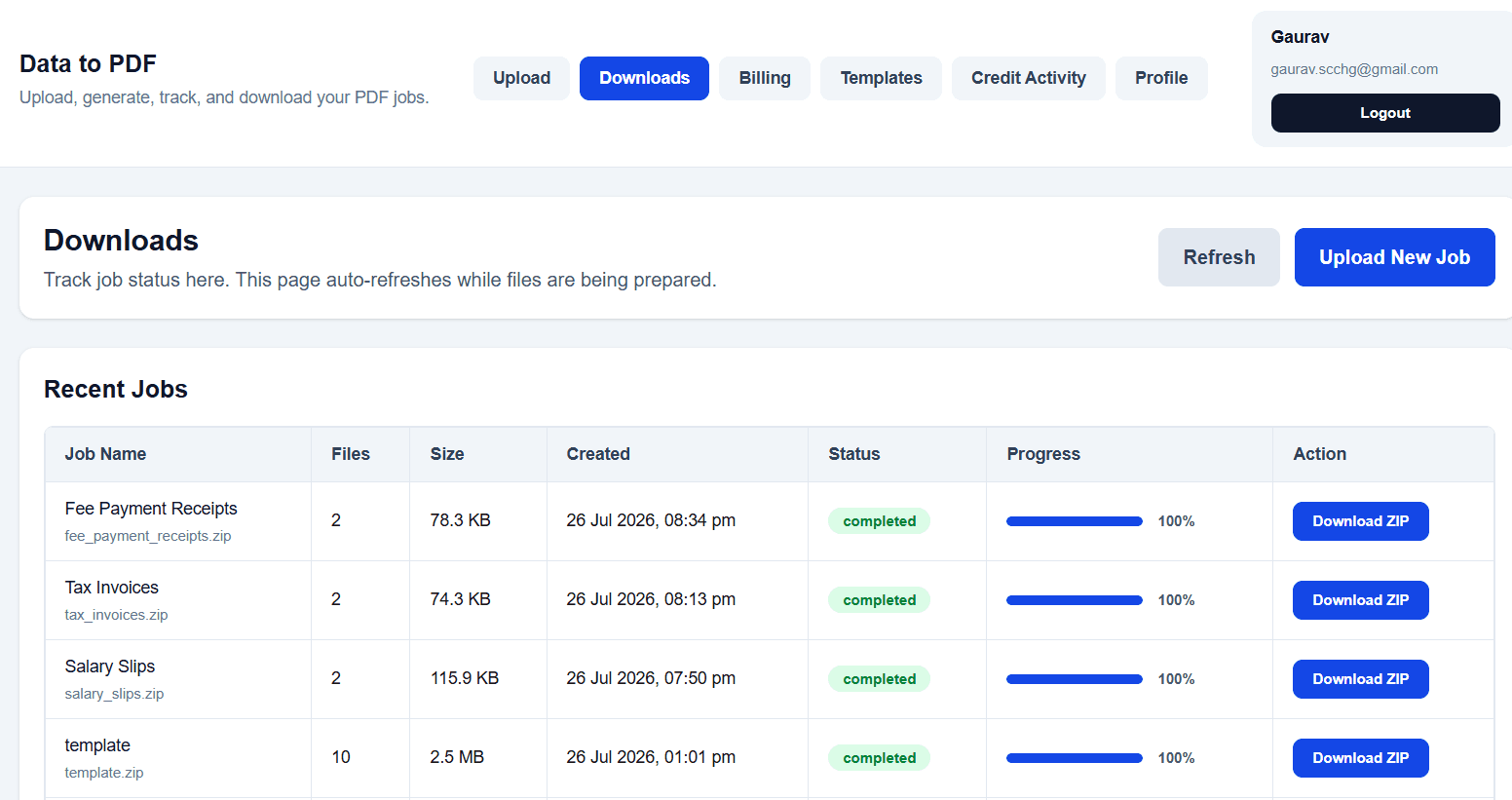Click the Tax Invoices job name
Image resolution: width=1512 pixels, height=800 pixels.
coord(112,588)
